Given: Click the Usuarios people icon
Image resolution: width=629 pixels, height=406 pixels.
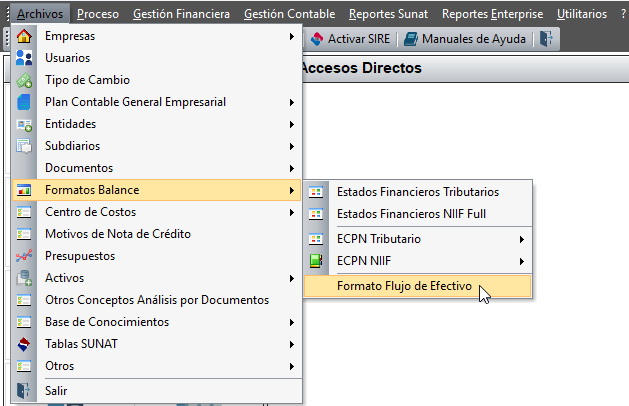Looking at the screenshot, I should [x=24, y=58].
